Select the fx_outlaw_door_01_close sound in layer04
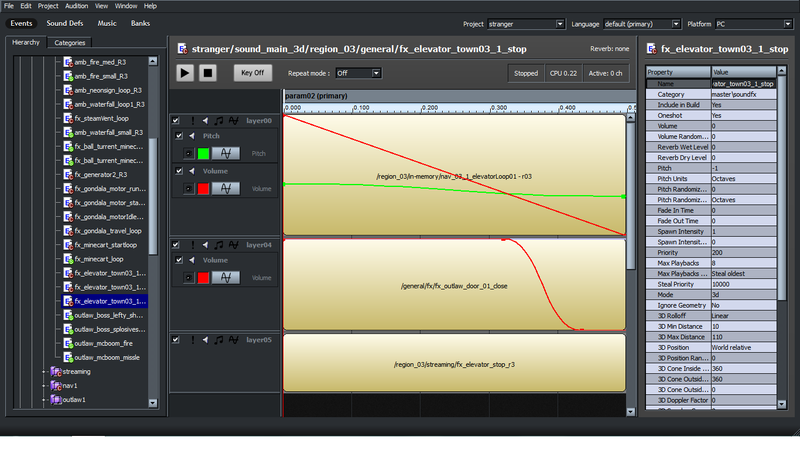 pos(454,286)
